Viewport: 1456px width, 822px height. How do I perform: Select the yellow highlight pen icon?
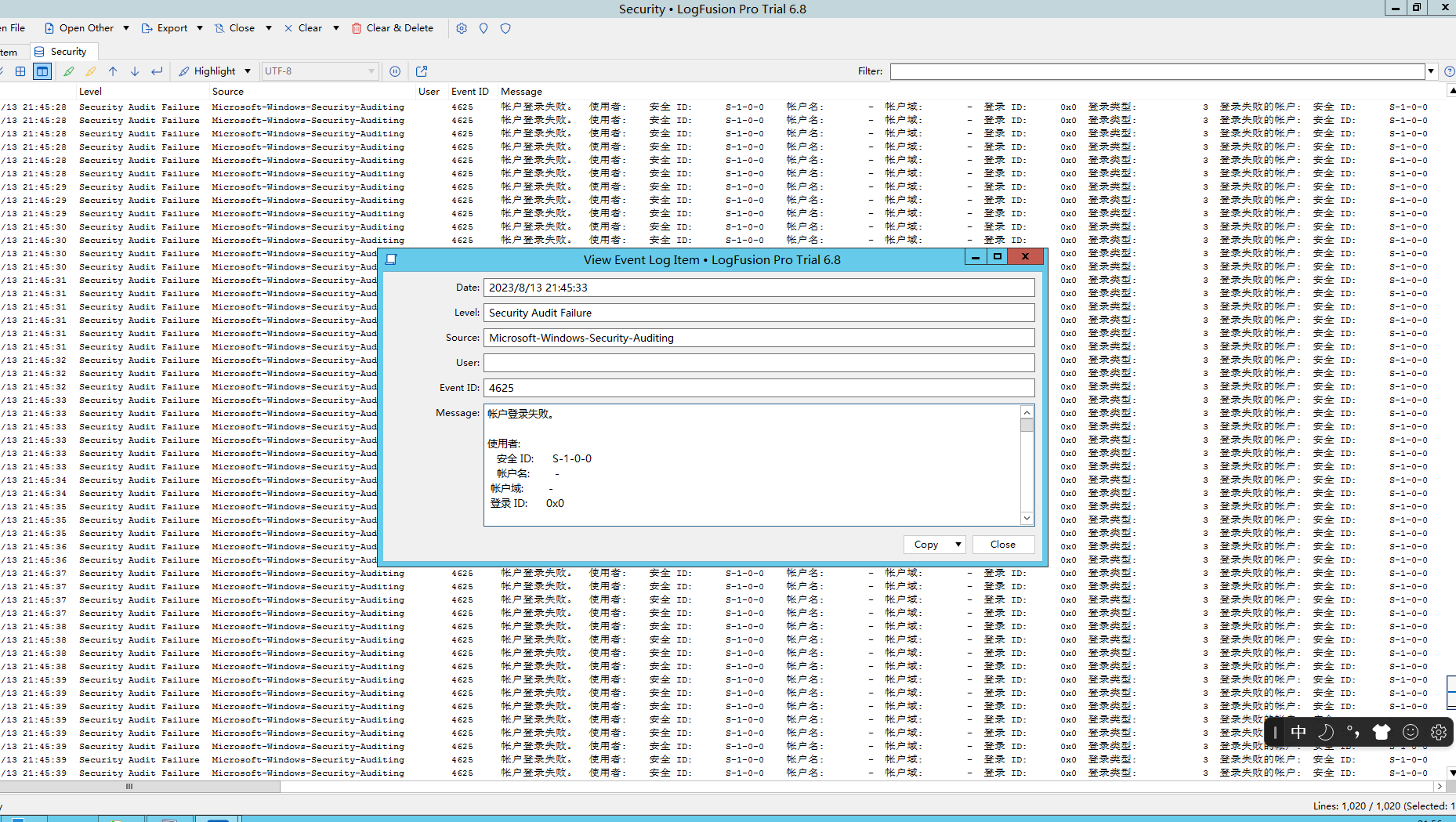[x=91, y=71]
